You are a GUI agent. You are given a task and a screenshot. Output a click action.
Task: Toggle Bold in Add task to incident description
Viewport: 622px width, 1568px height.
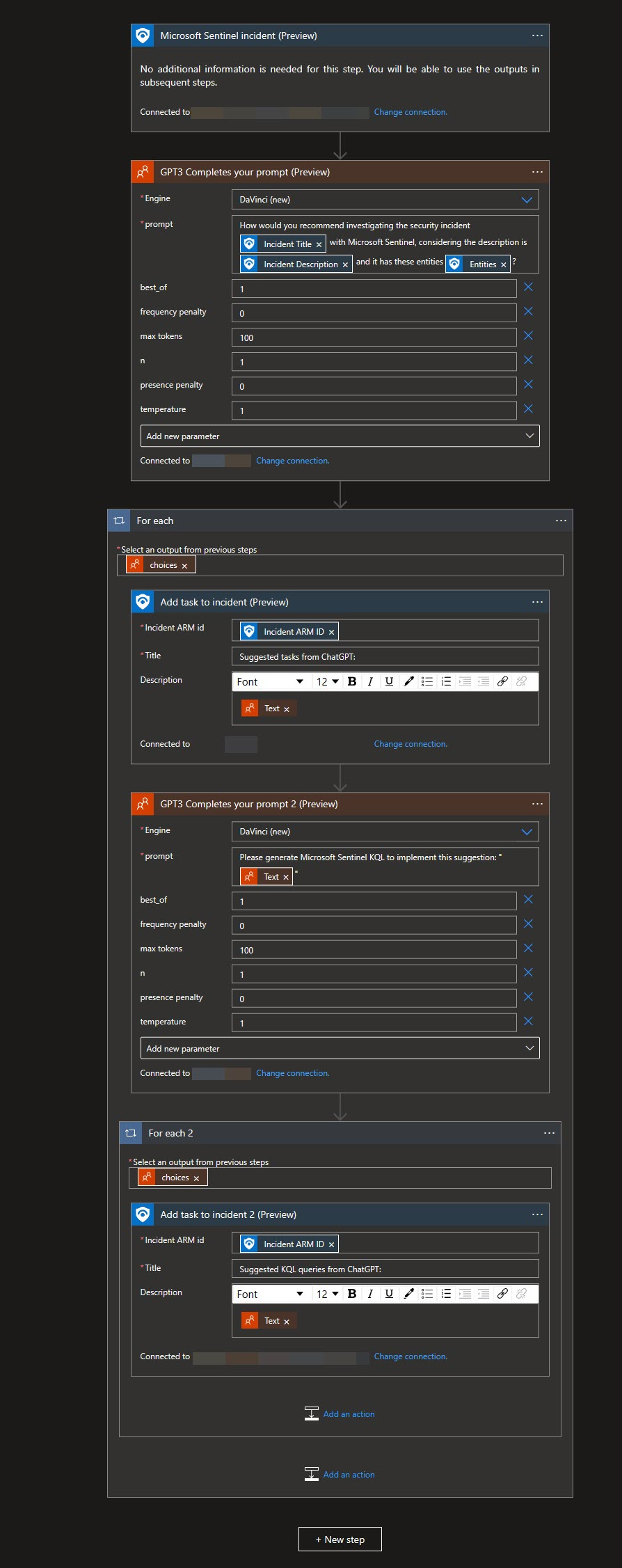pos(352,682)
